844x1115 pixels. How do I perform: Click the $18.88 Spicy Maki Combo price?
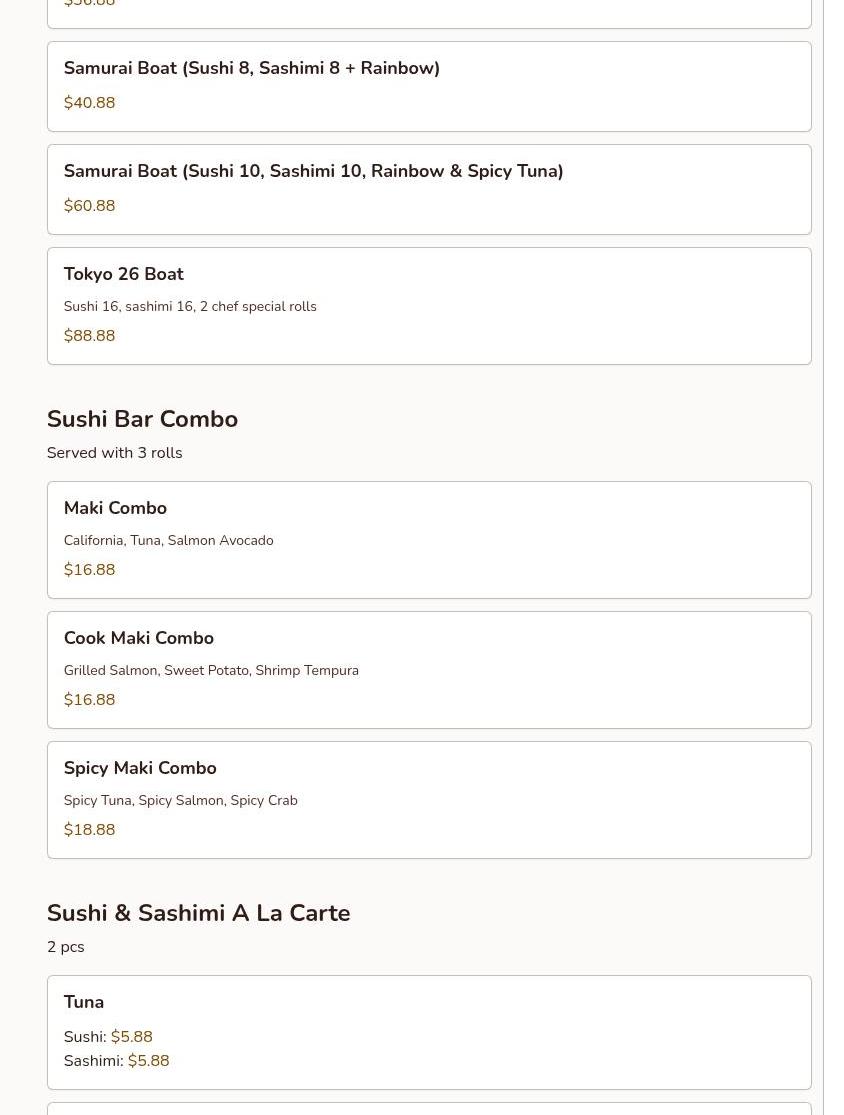[x=89, y=830]
